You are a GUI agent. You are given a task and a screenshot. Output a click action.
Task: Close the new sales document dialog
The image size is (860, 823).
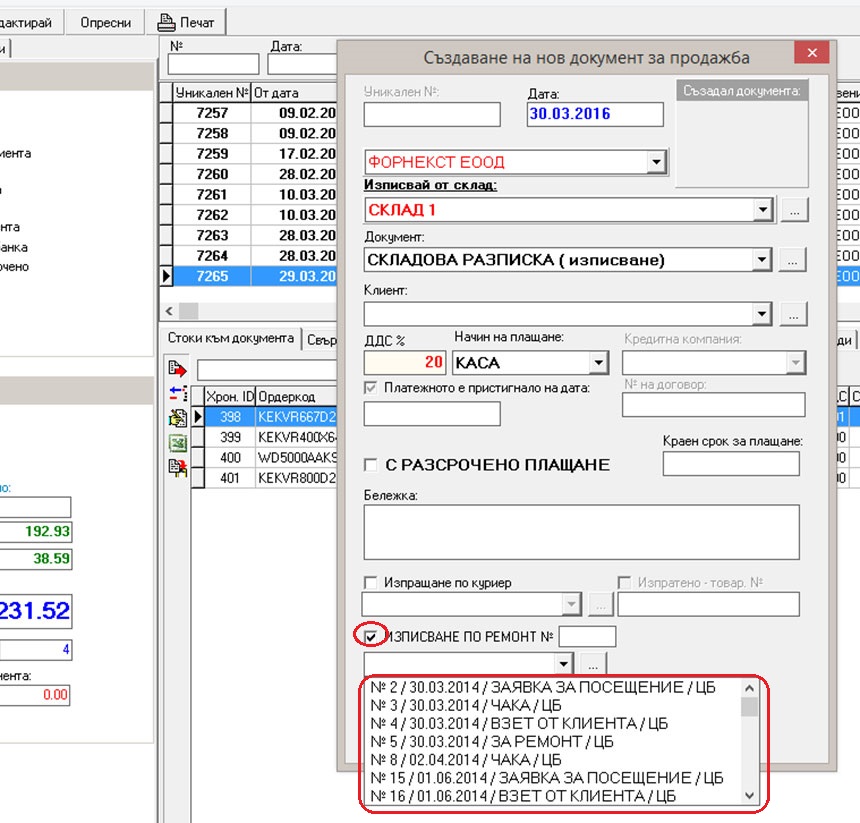pos(812,53)
